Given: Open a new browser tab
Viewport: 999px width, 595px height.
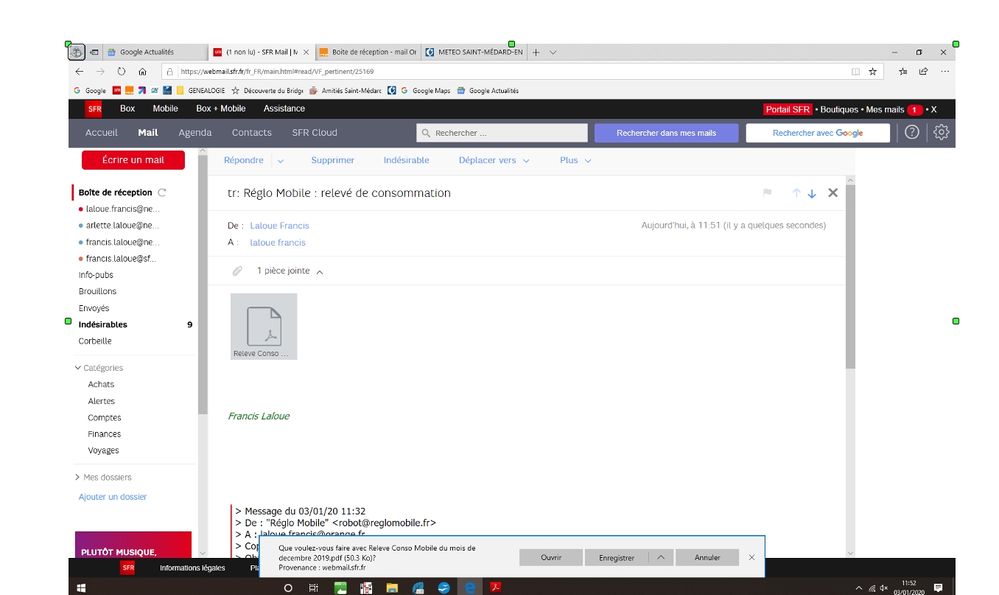Looking at the screenshot, I should click(x=536, y=52).
